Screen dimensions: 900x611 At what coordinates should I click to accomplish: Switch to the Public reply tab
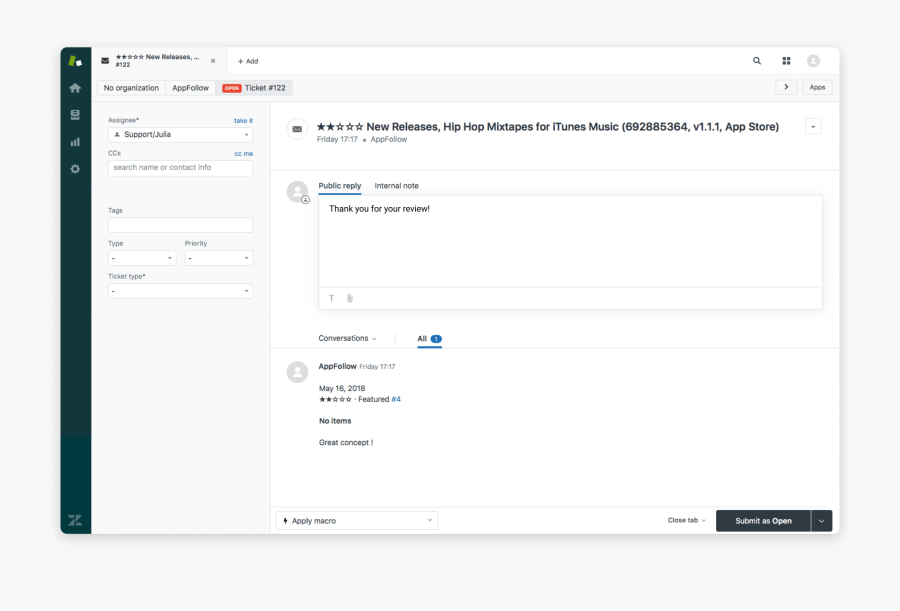pyautogui.click(x=340, y=186)
